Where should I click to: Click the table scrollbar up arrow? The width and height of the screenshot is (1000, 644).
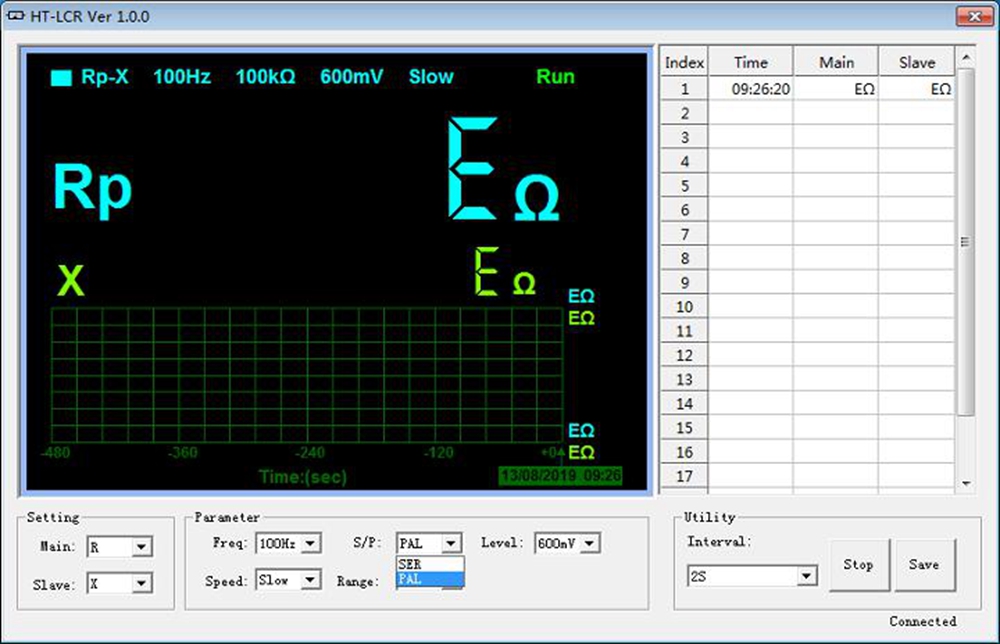click(x=965, y=57)
